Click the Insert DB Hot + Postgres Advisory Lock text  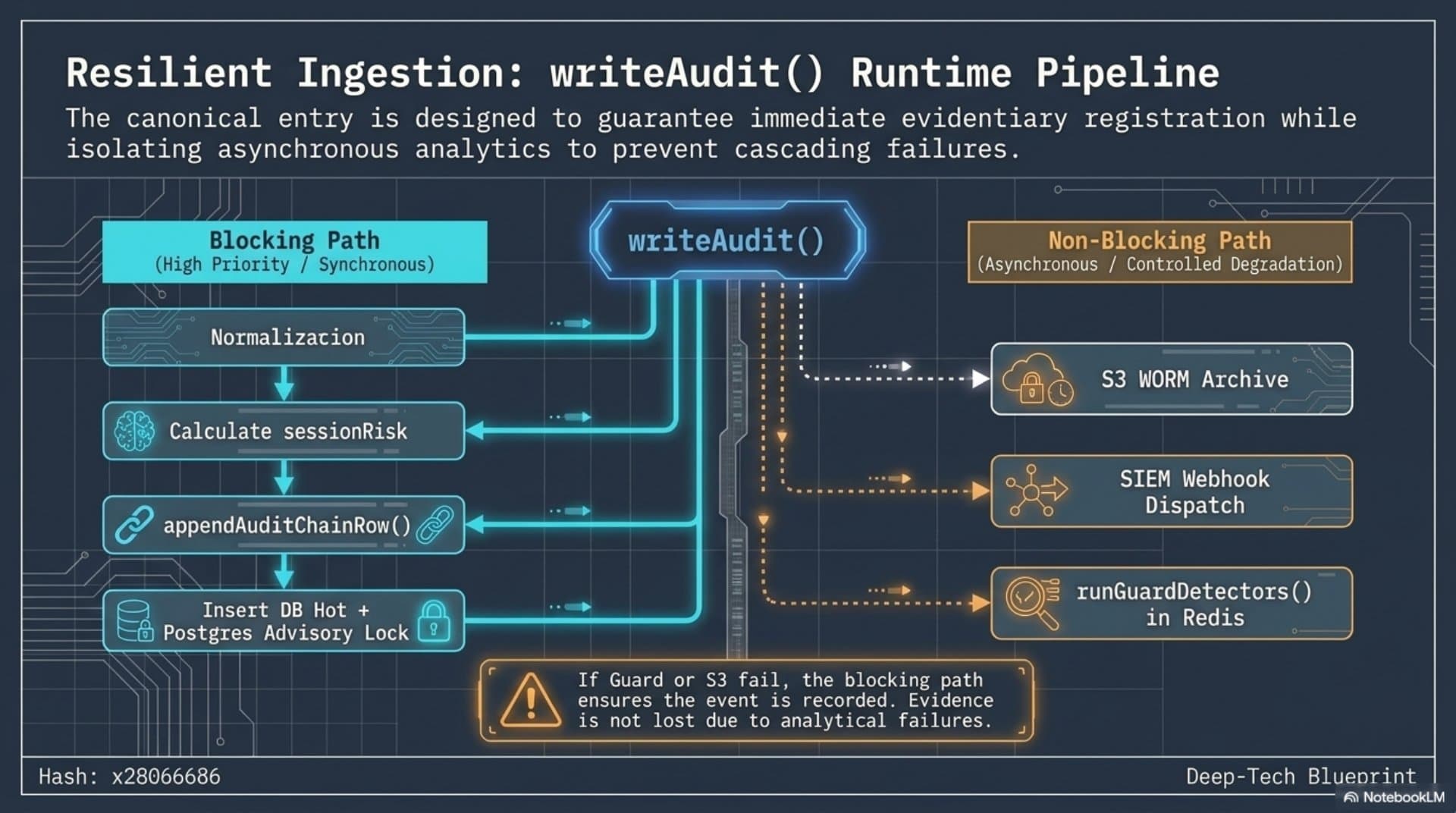pos(286,621)
